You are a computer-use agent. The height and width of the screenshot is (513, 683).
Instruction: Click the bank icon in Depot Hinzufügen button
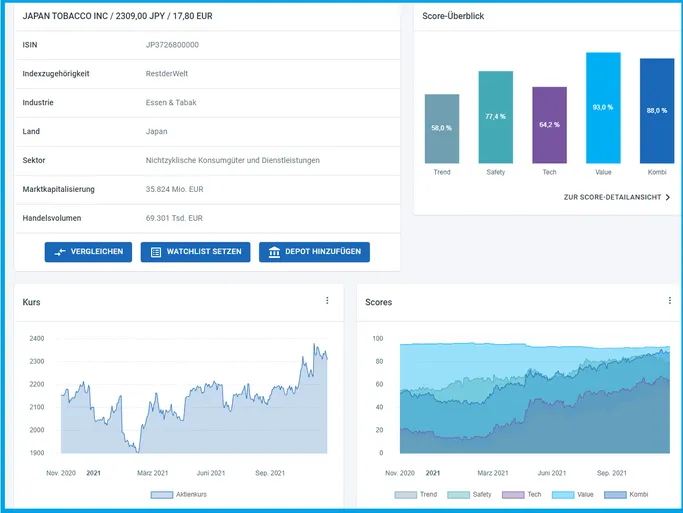coord(274,252)
